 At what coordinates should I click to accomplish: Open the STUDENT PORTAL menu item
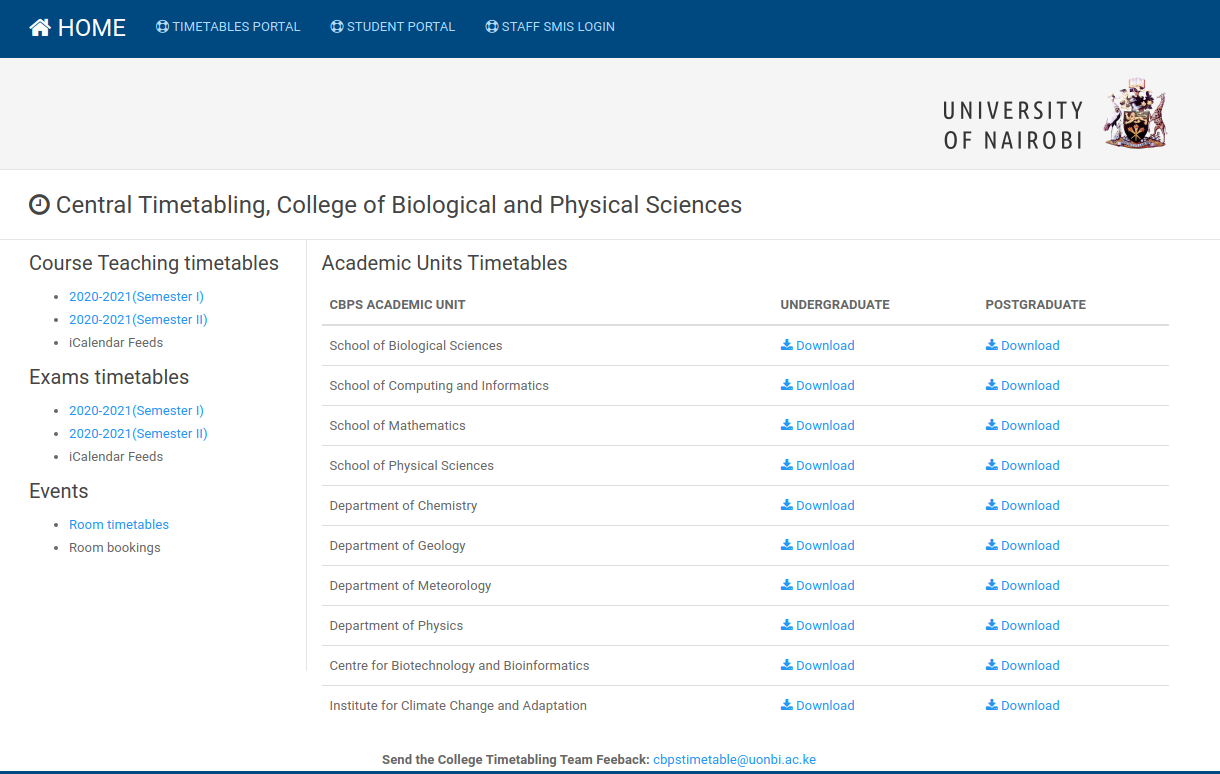coord(400,27)
